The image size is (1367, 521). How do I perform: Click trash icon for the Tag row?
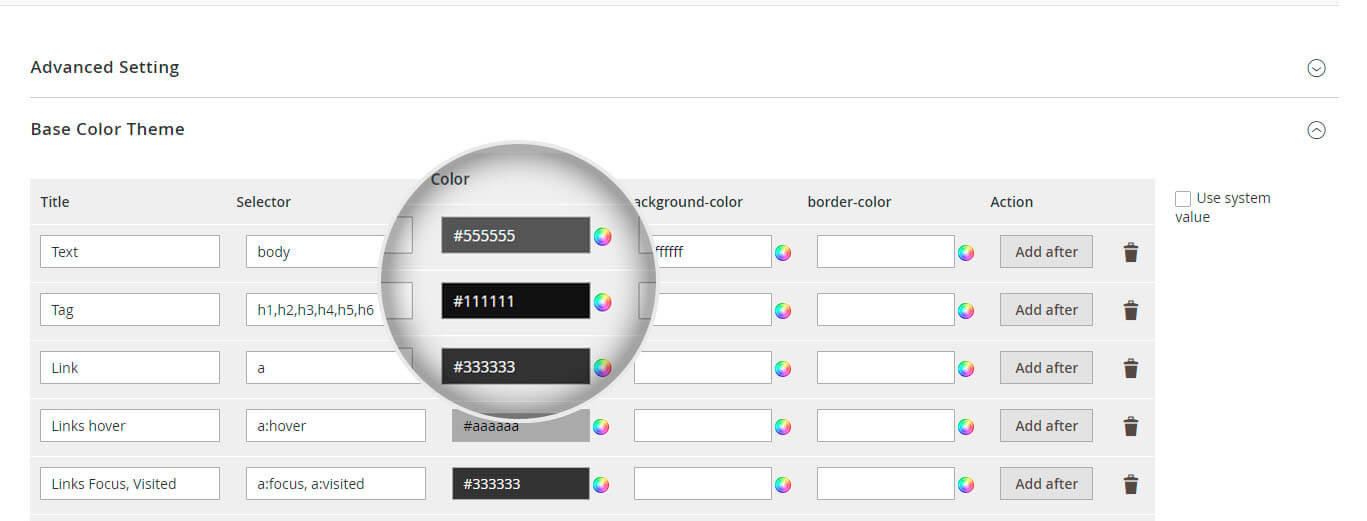[1131, 310]
